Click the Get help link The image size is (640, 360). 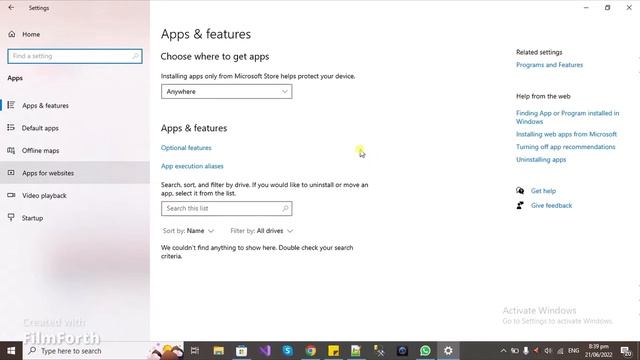(x=543, y=191)
